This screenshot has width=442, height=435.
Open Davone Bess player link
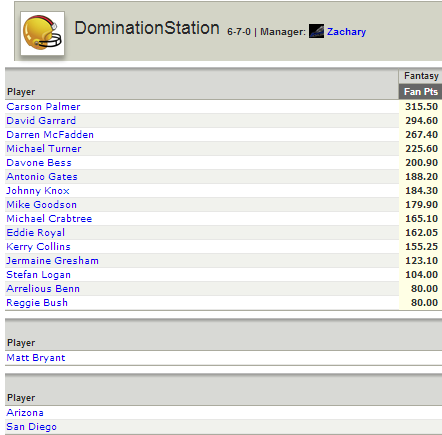39,163
